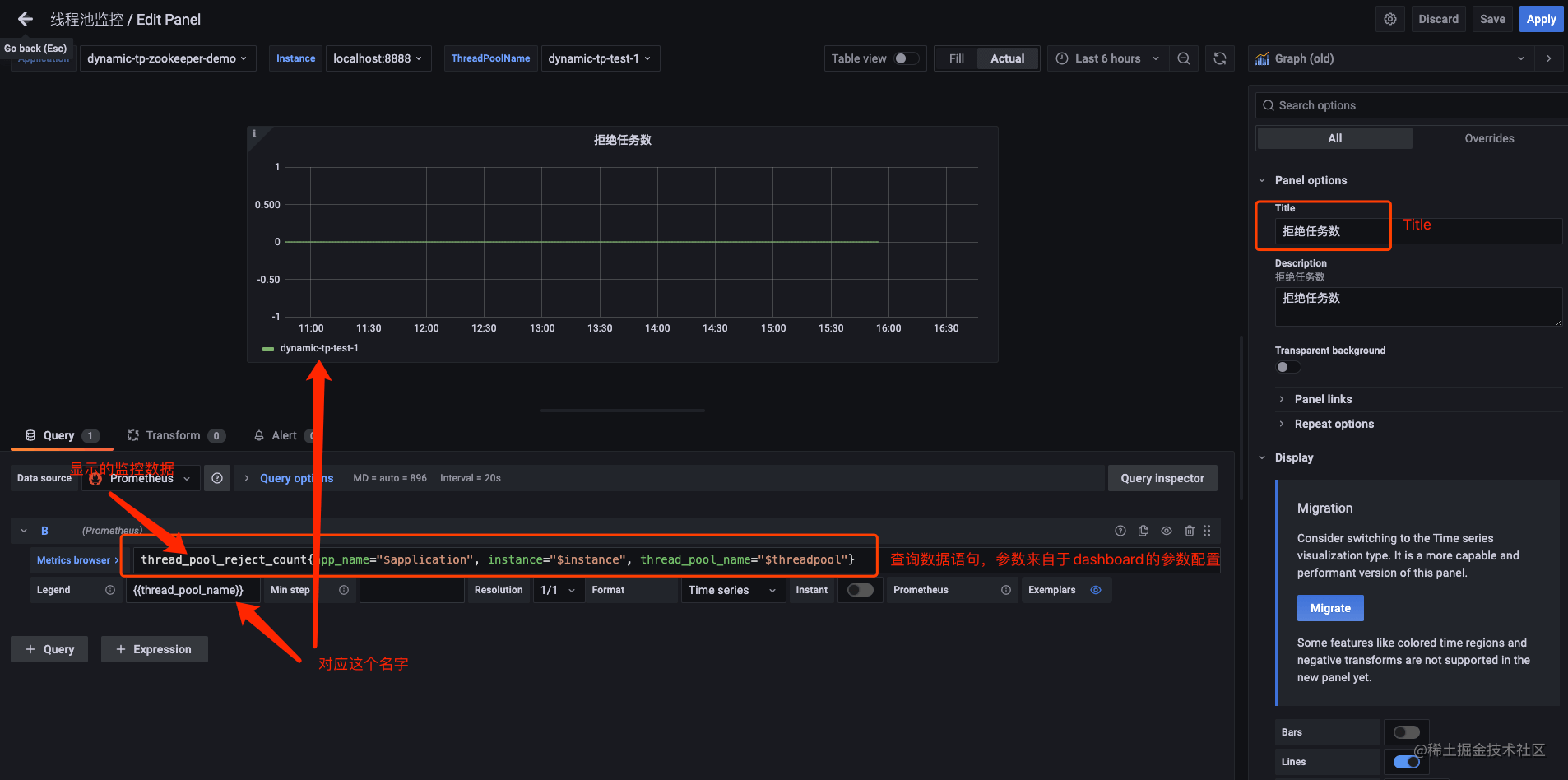Open the Last 6 hours time picker
Screen dimensions: 1568x780
click(x=1107, y=58)
